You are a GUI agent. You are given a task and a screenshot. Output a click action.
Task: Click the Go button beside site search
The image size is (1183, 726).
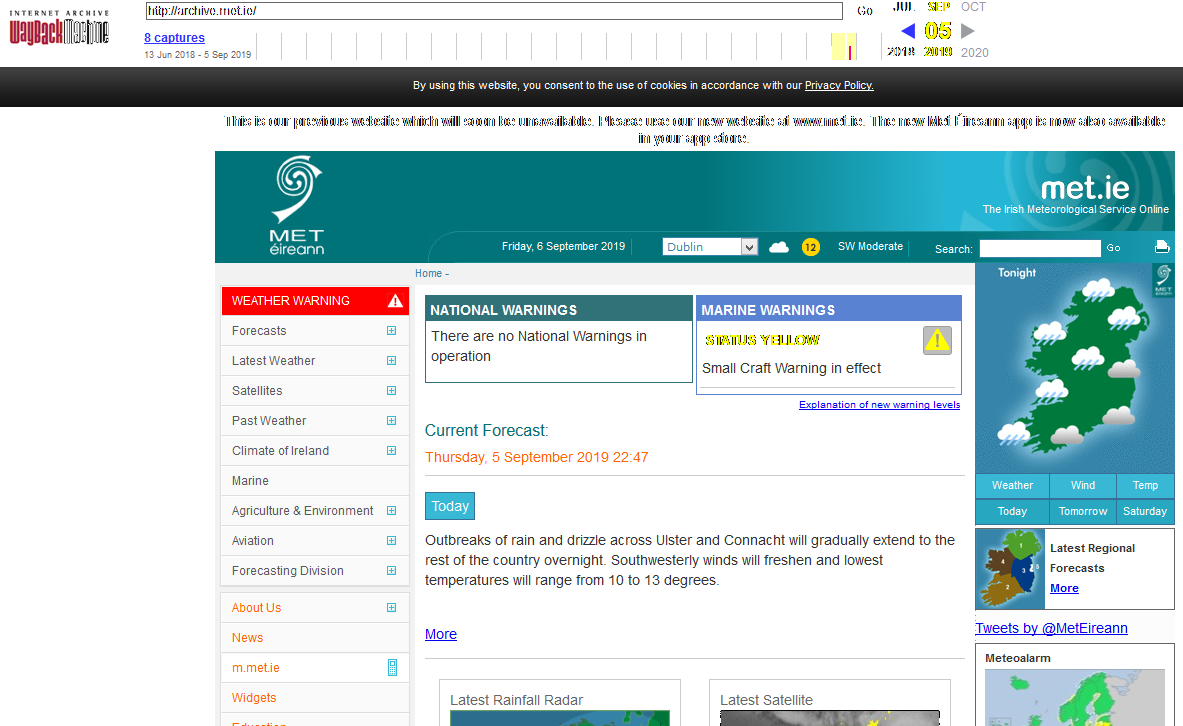(x=1114, y=248)
